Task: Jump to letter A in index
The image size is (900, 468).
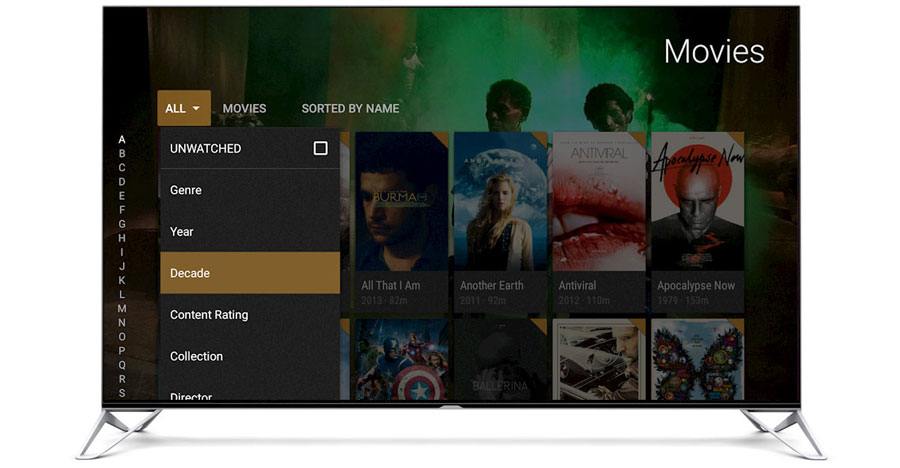Action: (122, 140)
